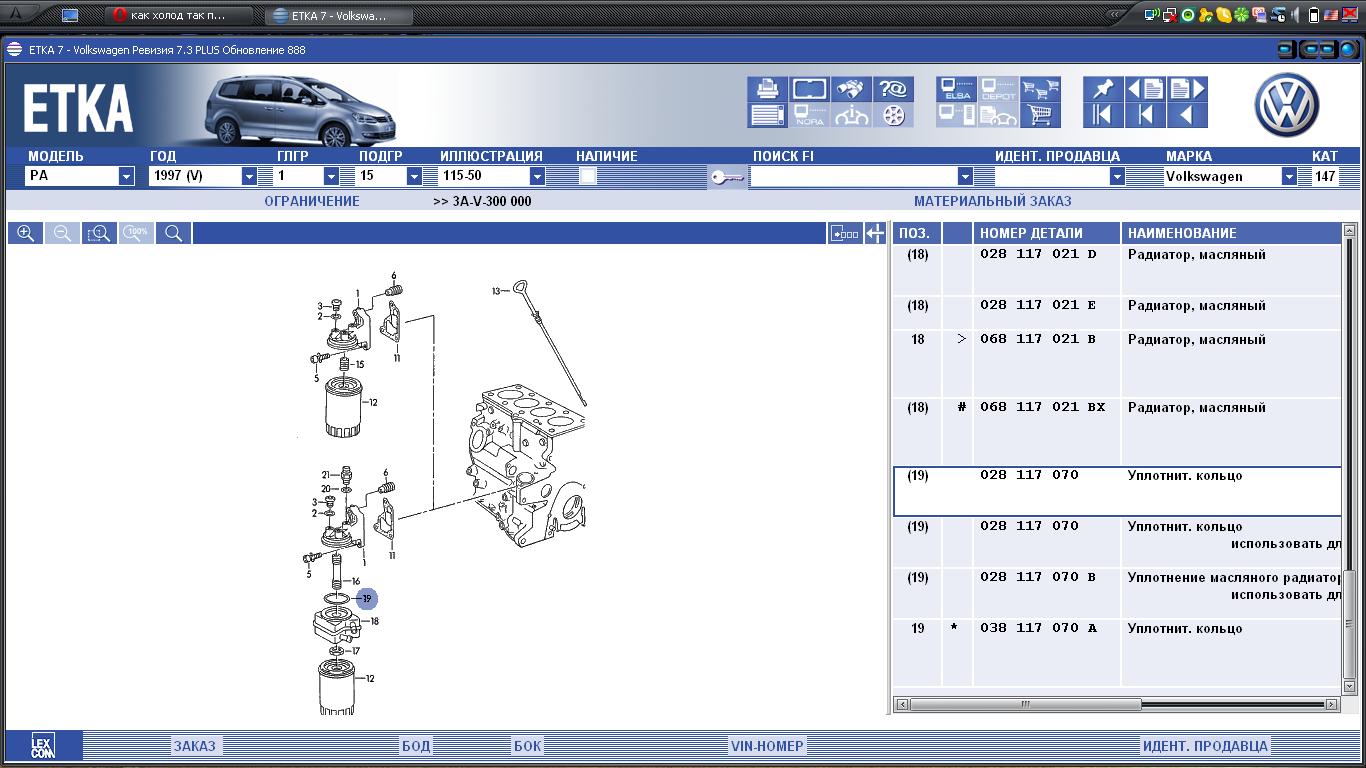Open the МОДЕЛЬ dropdown showing PA
The height and width of the screenshot is (768, 1366).
[126, 177]
